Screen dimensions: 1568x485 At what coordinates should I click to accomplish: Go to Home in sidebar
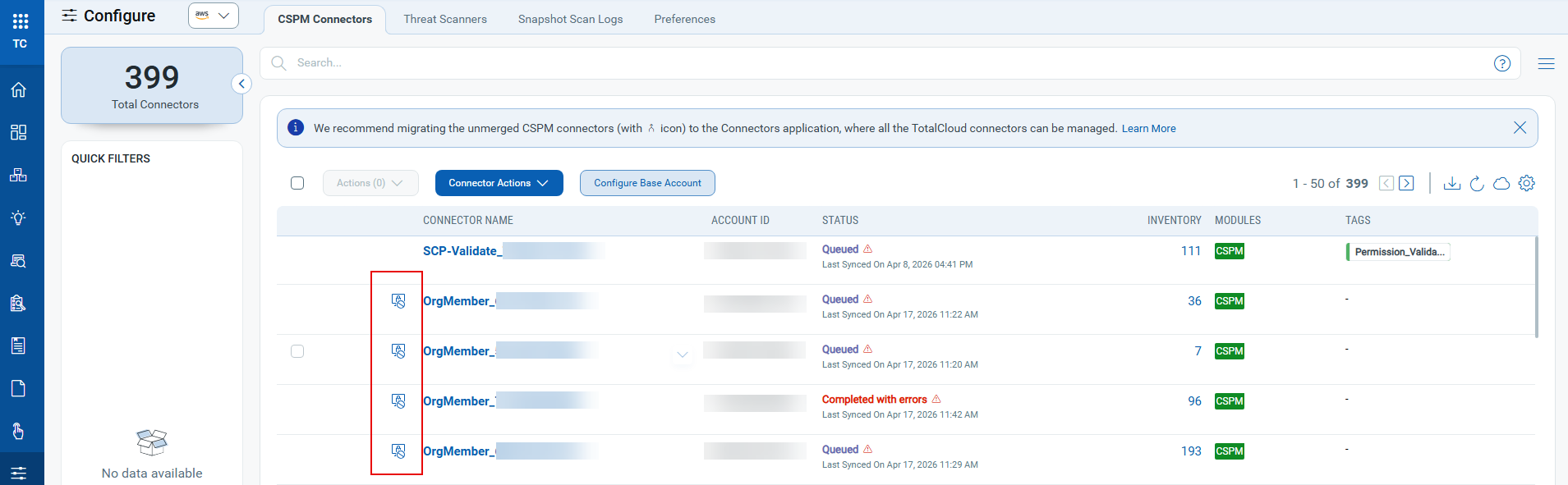point(18,89)
